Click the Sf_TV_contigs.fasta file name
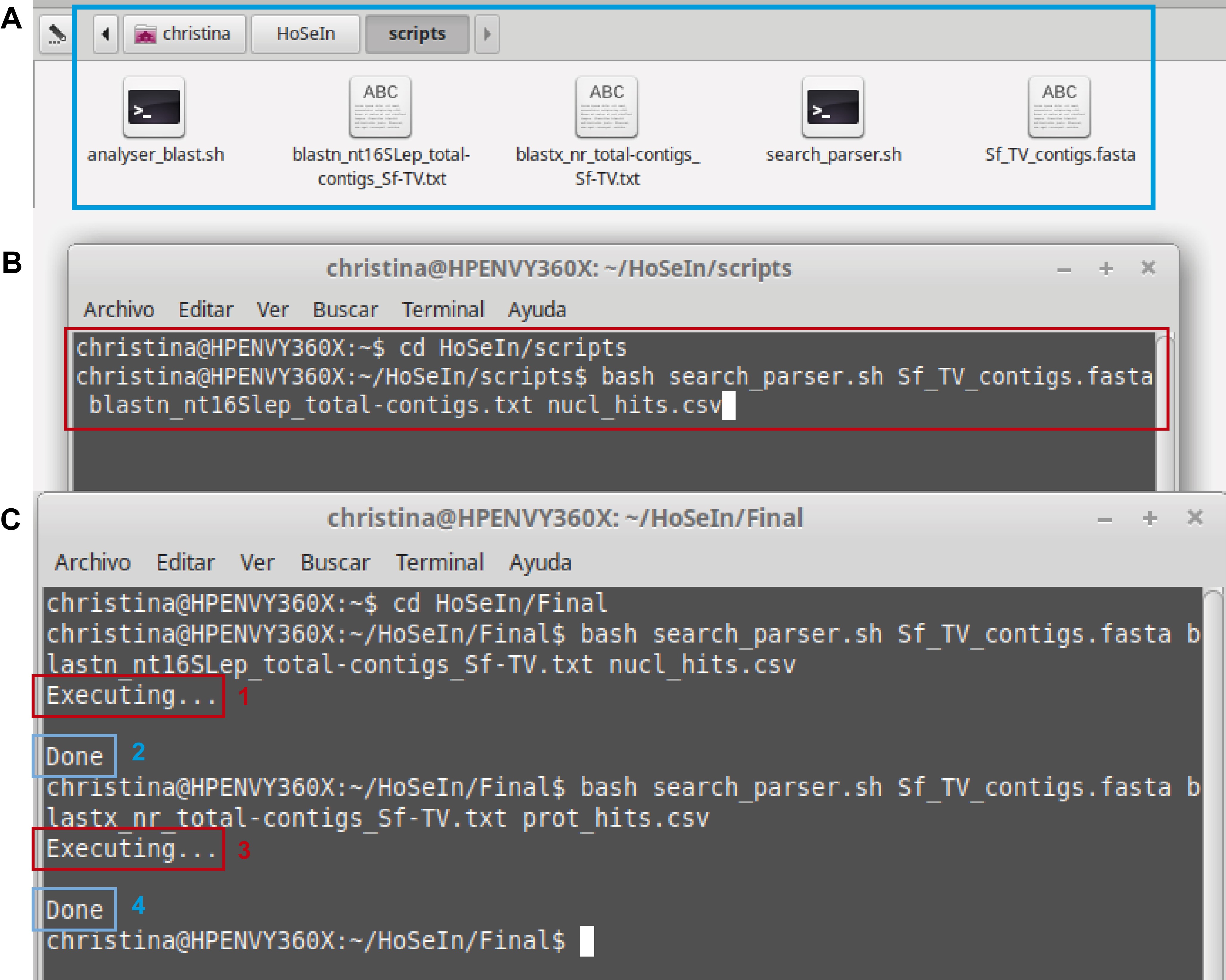 tap(1060, 155)
